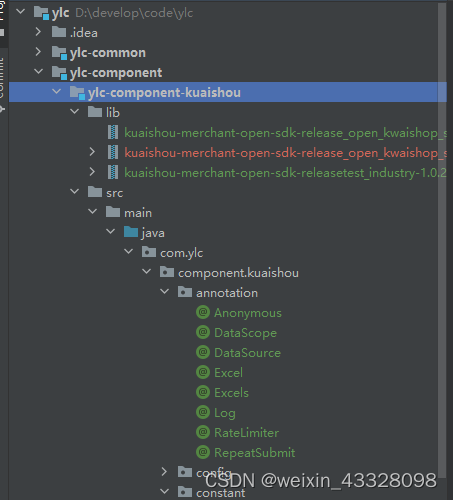This screenshot has height=500, width=453.
Task: Click the Log annotation icon
Action: point(203,412)
